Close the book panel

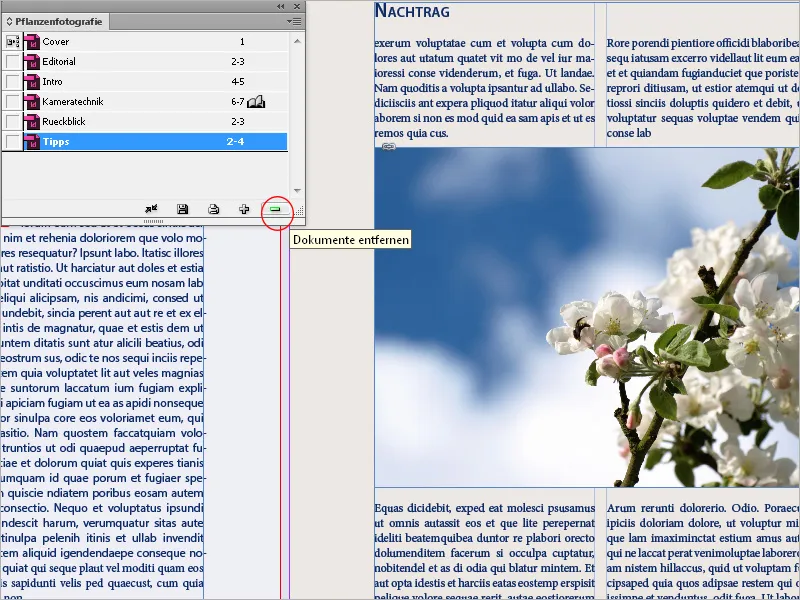pos(297,6)
